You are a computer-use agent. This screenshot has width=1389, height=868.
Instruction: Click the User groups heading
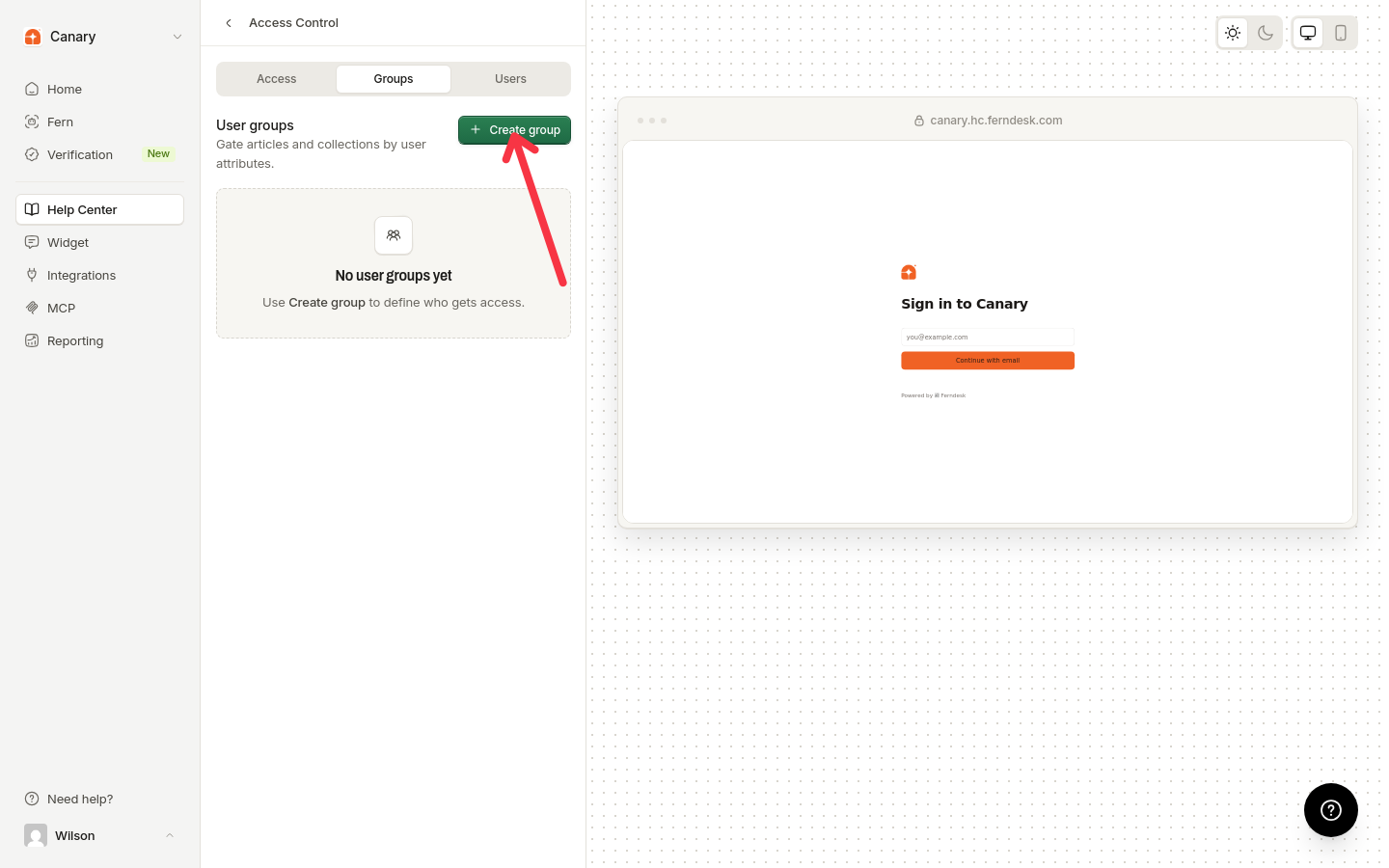pyautogui.click(x=255, y=125)
